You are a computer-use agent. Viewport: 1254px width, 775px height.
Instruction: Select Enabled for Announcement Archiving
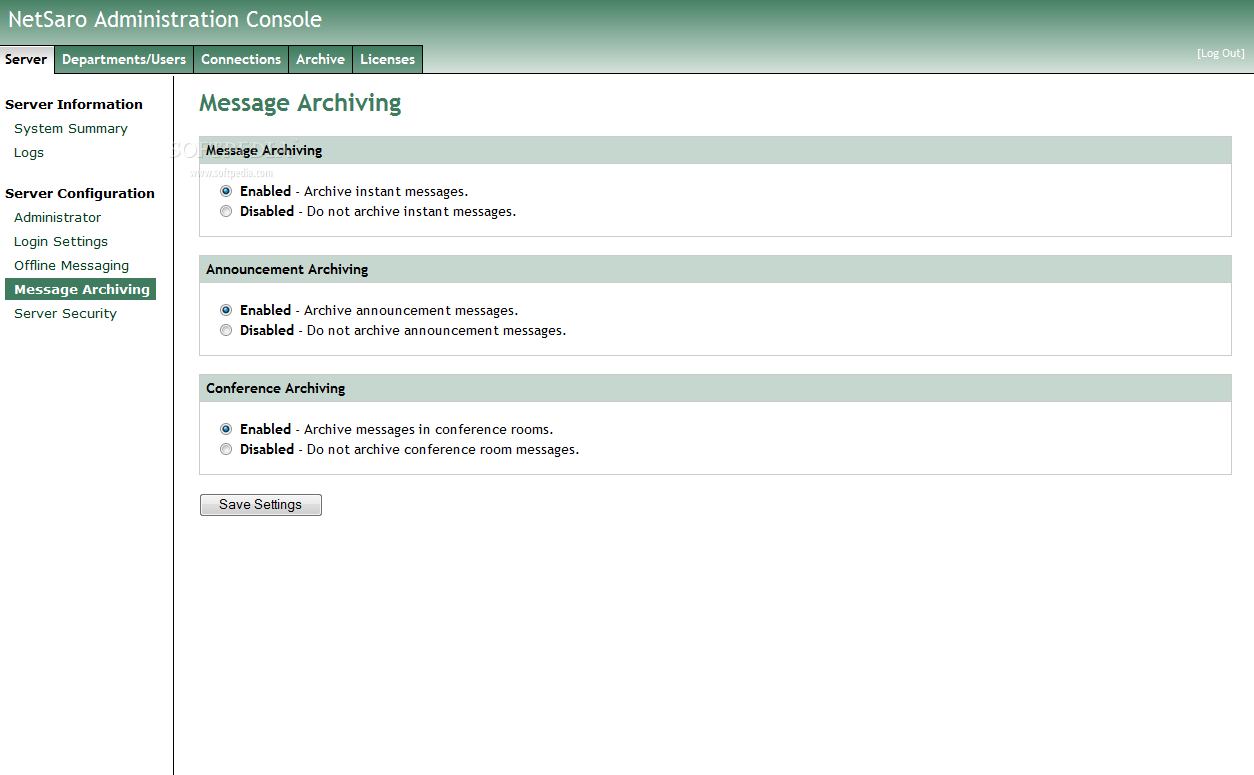point(226,310)
